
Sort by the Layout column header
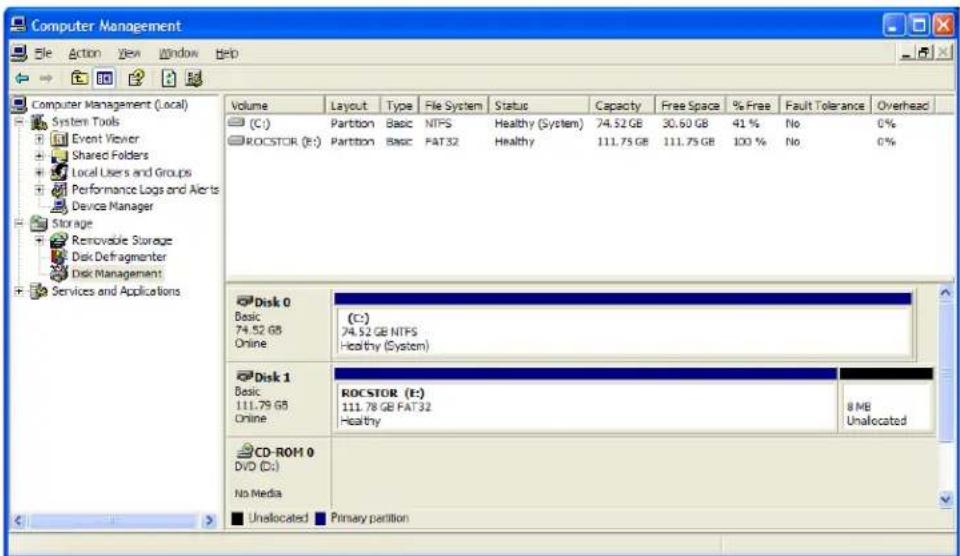pos(352,105)
